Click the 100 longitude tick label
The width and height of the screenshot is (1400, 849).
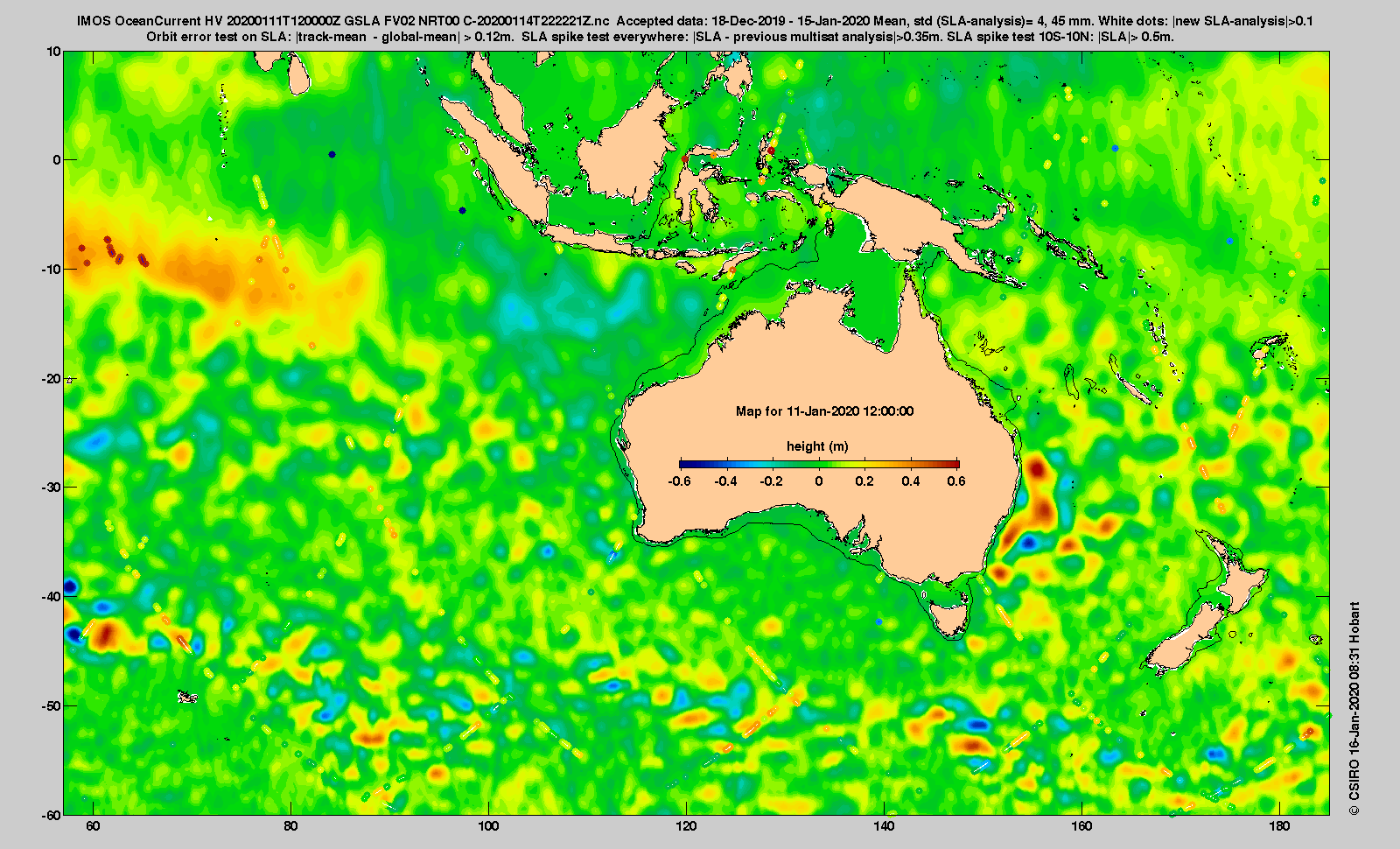point(488,826)
